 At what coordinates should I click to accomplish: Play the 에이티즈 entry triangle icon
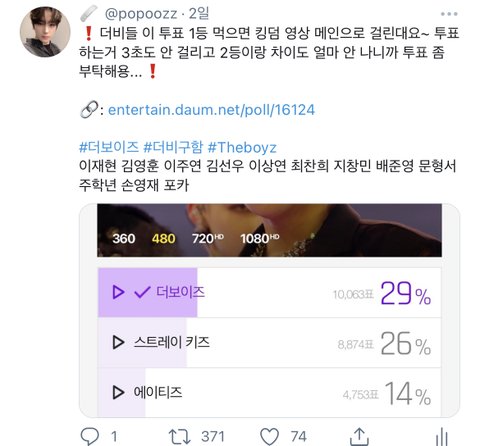(x=118, y=392)
